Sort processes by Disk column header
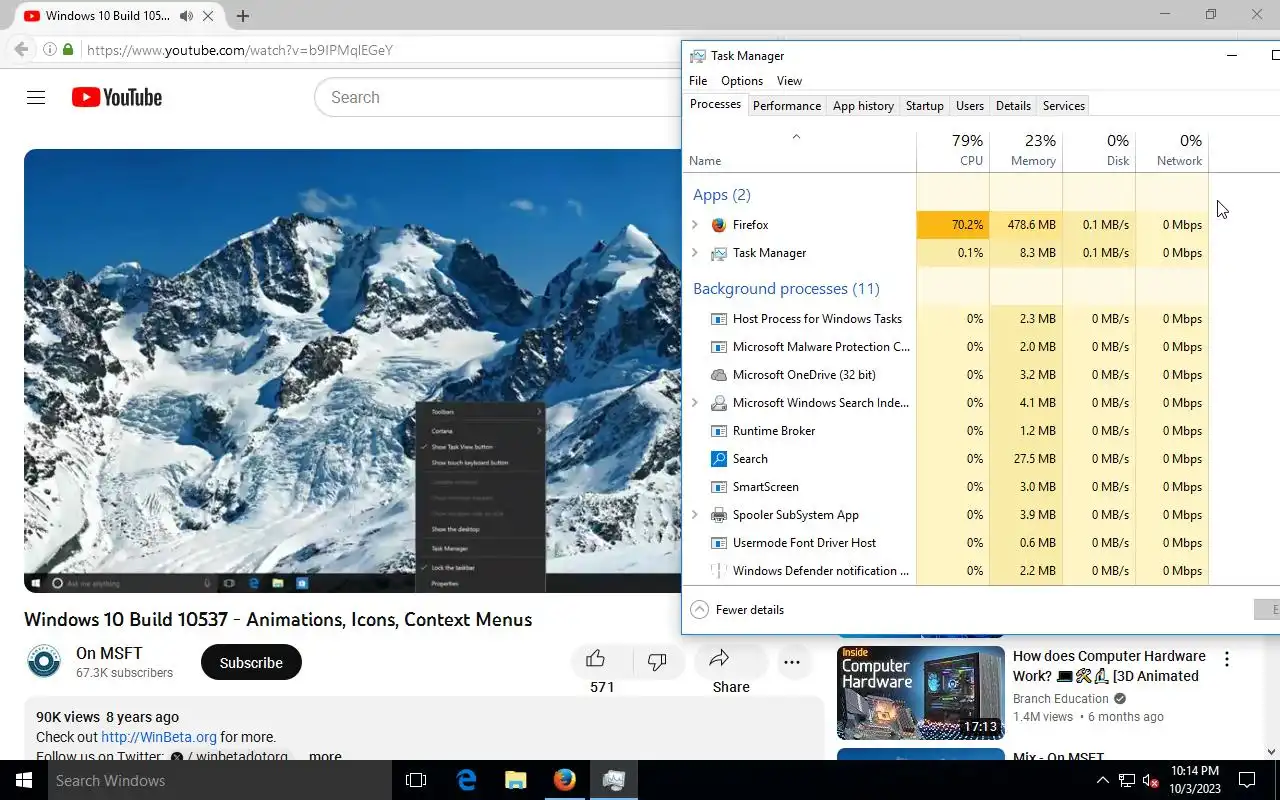The height and width of the screenshot is (800, 1280). pyautogui.click(x=1099, y=150)
